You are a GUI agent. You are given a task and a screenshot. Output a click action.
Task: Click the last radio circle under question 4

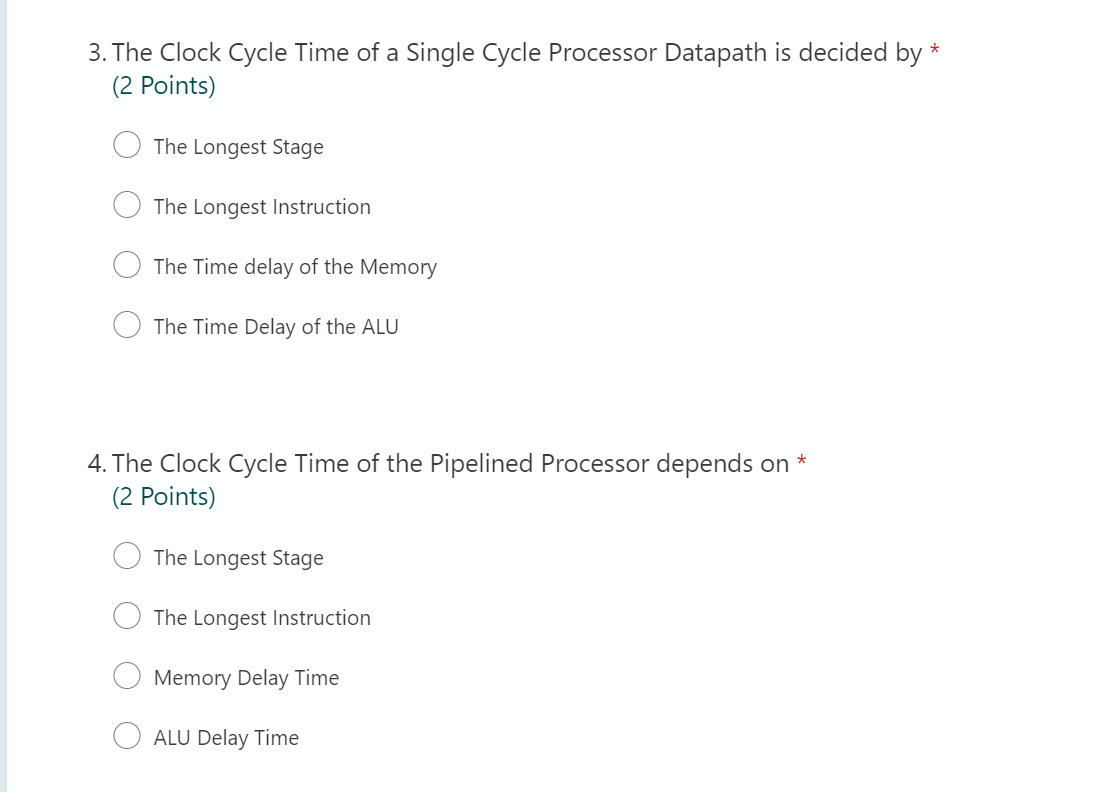point(126,735)
